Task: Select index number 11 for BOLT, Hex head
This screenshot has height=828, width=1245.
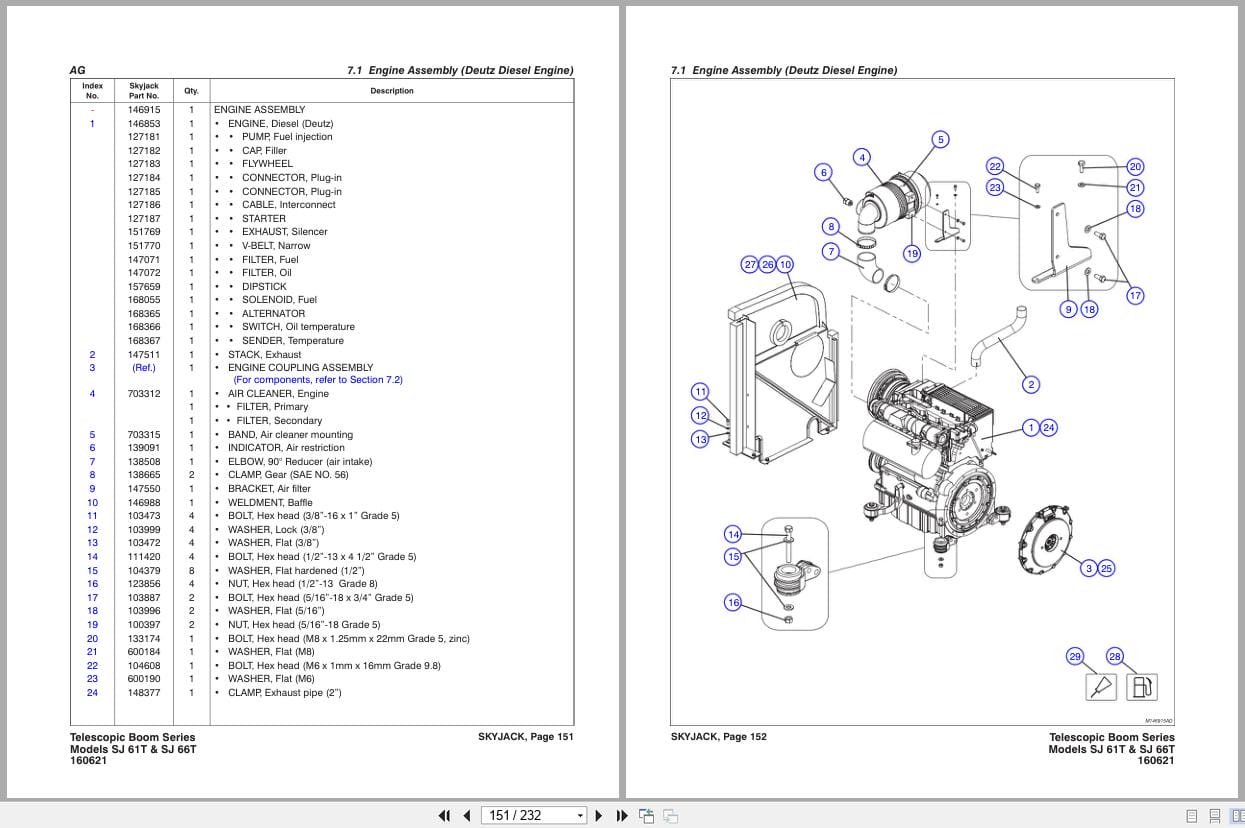Action: pos(92,516)
